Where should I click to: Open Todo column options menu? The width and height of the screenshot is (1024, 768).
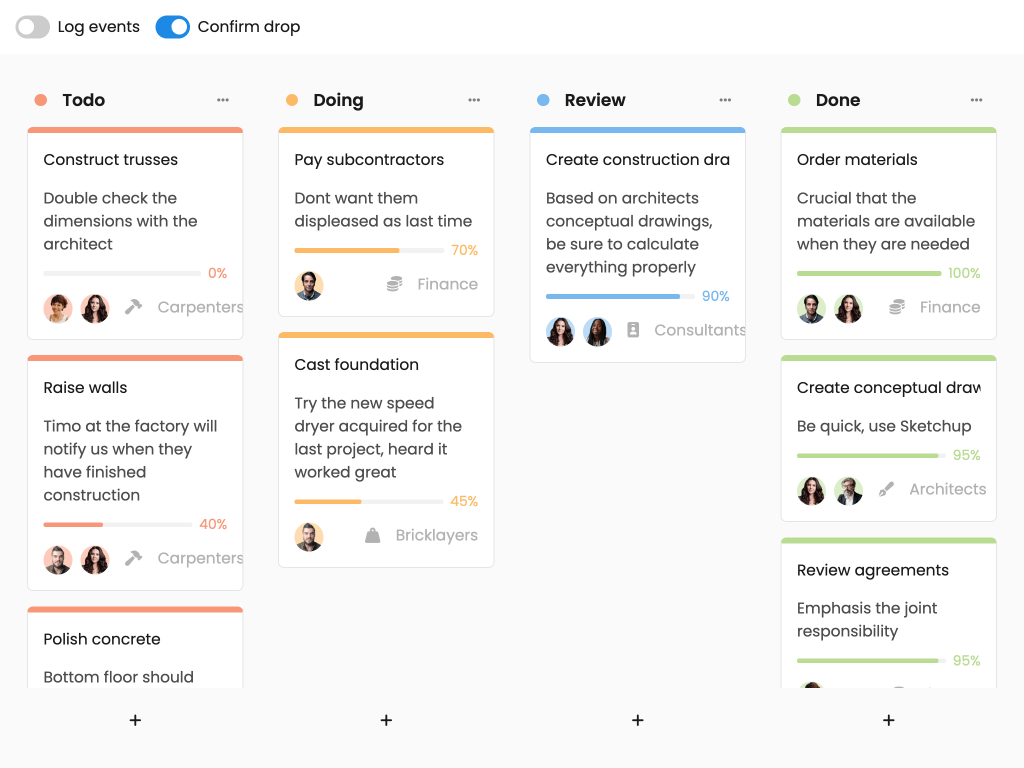coord(223,100)
